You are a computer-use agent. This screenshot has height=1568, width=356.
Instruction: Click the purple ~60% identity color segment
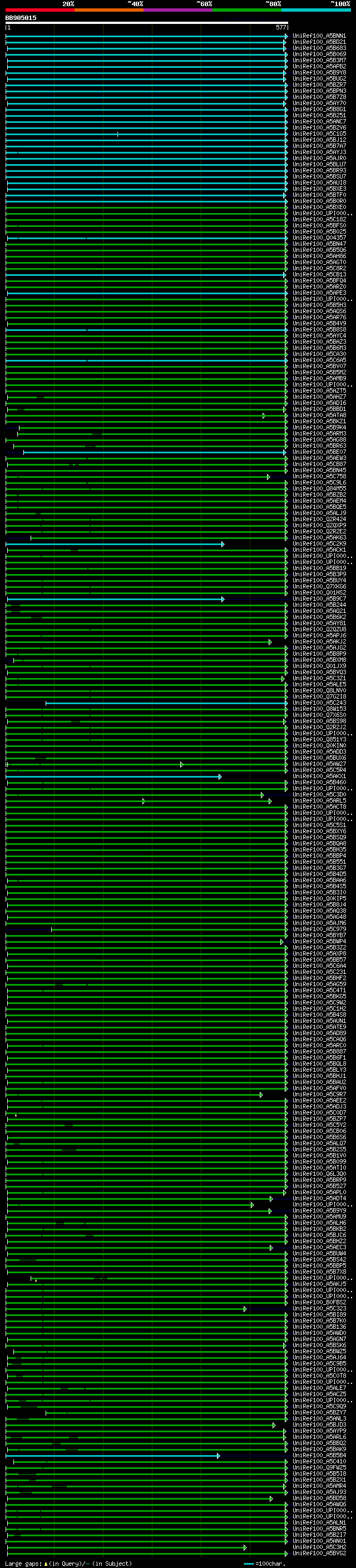[179, 10]
